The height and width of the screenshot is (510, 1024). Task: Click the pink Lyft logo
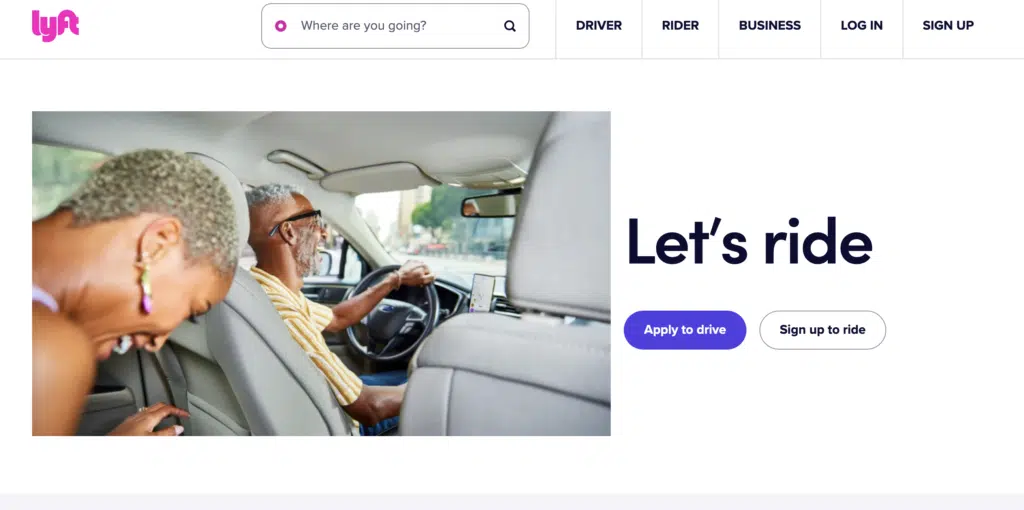(56, 25)
